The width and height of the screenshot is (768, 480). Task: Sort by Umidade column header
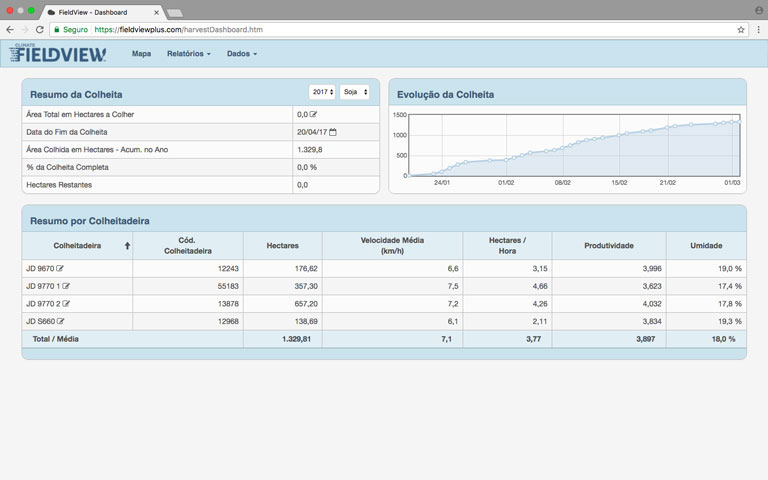tap(706, 245)
